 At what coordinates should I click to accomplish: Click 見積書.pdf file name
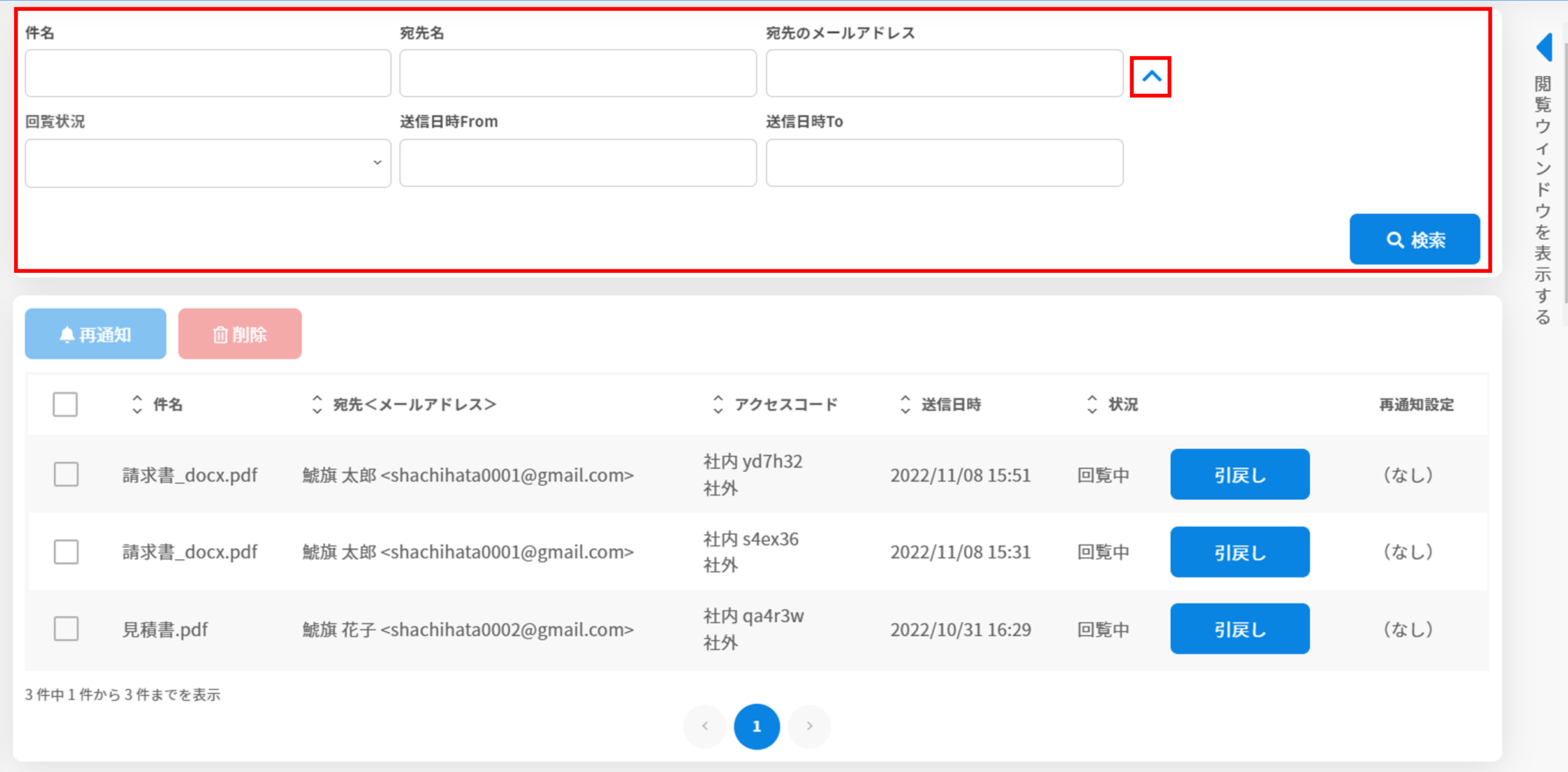pos(165,630)
